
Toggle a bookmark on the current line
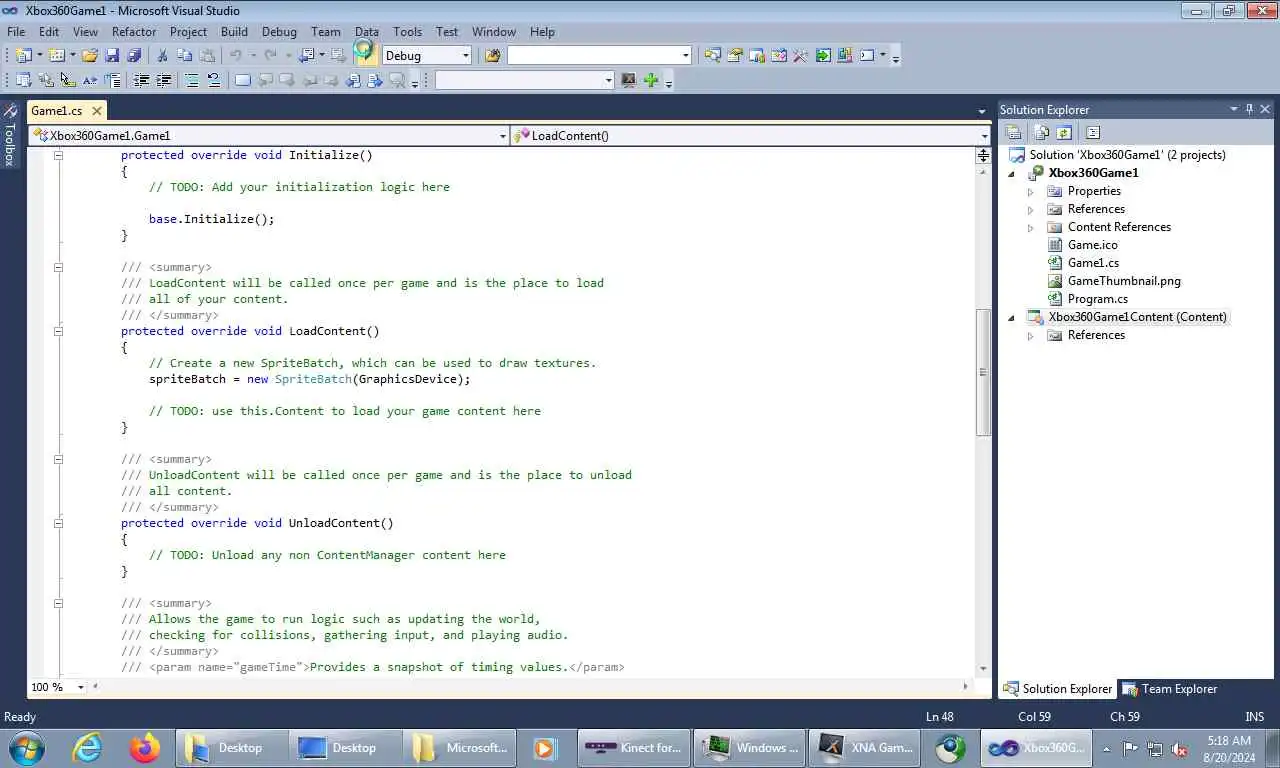242,80
